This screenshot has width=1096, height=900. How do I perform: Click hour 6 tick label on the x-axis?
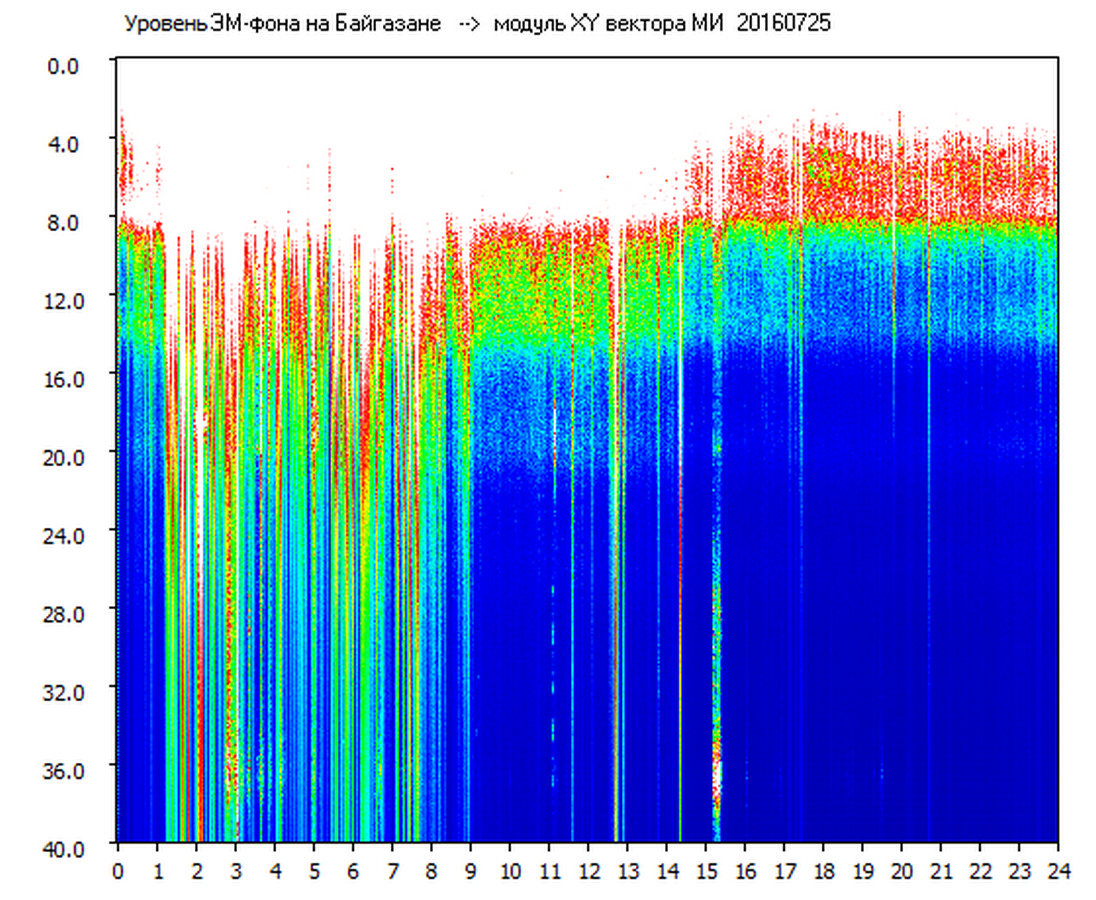tap(353, 869)
